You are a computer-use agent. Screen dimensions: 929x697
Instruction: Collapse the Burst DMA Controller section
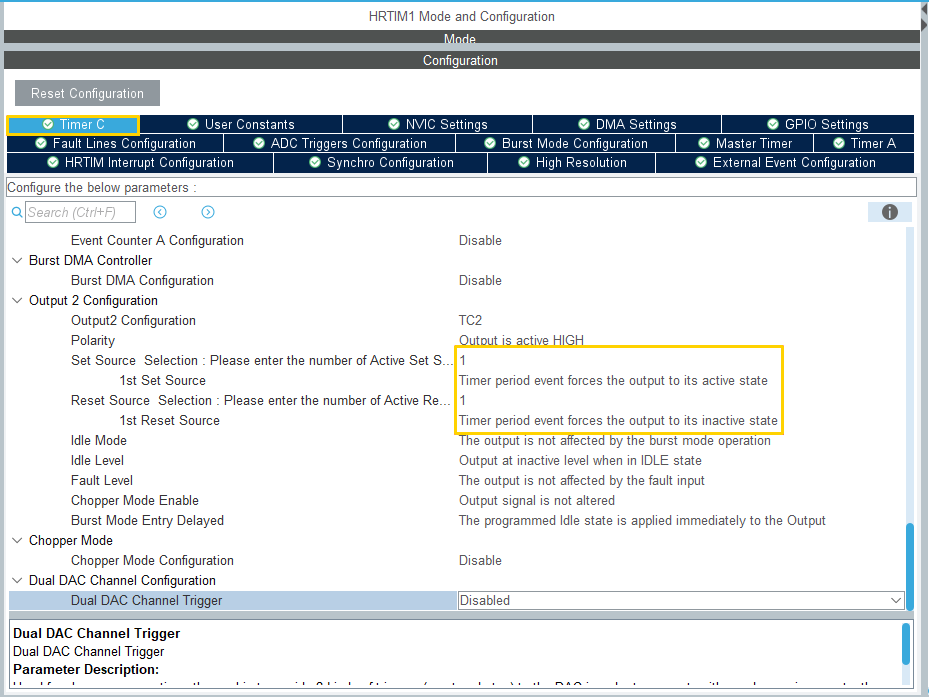click(17, 261)
